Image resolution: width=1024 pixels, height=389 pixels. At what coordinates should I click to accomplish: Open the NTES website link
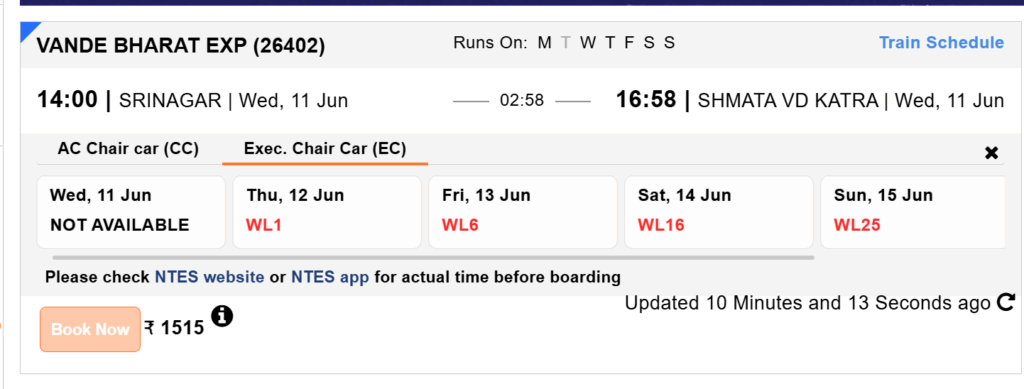(x=209, y=277)
